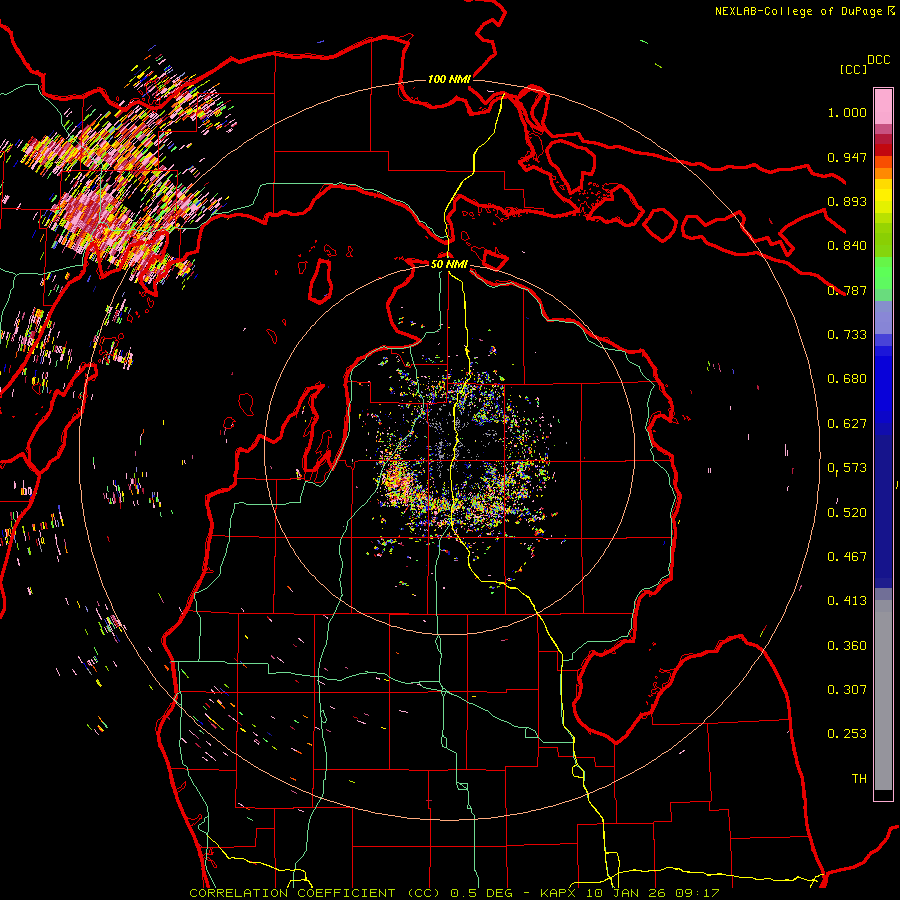The width and height of the screenshot is (900, 900).
Task: Click the 0.840 color scale value
Action: 847,246
